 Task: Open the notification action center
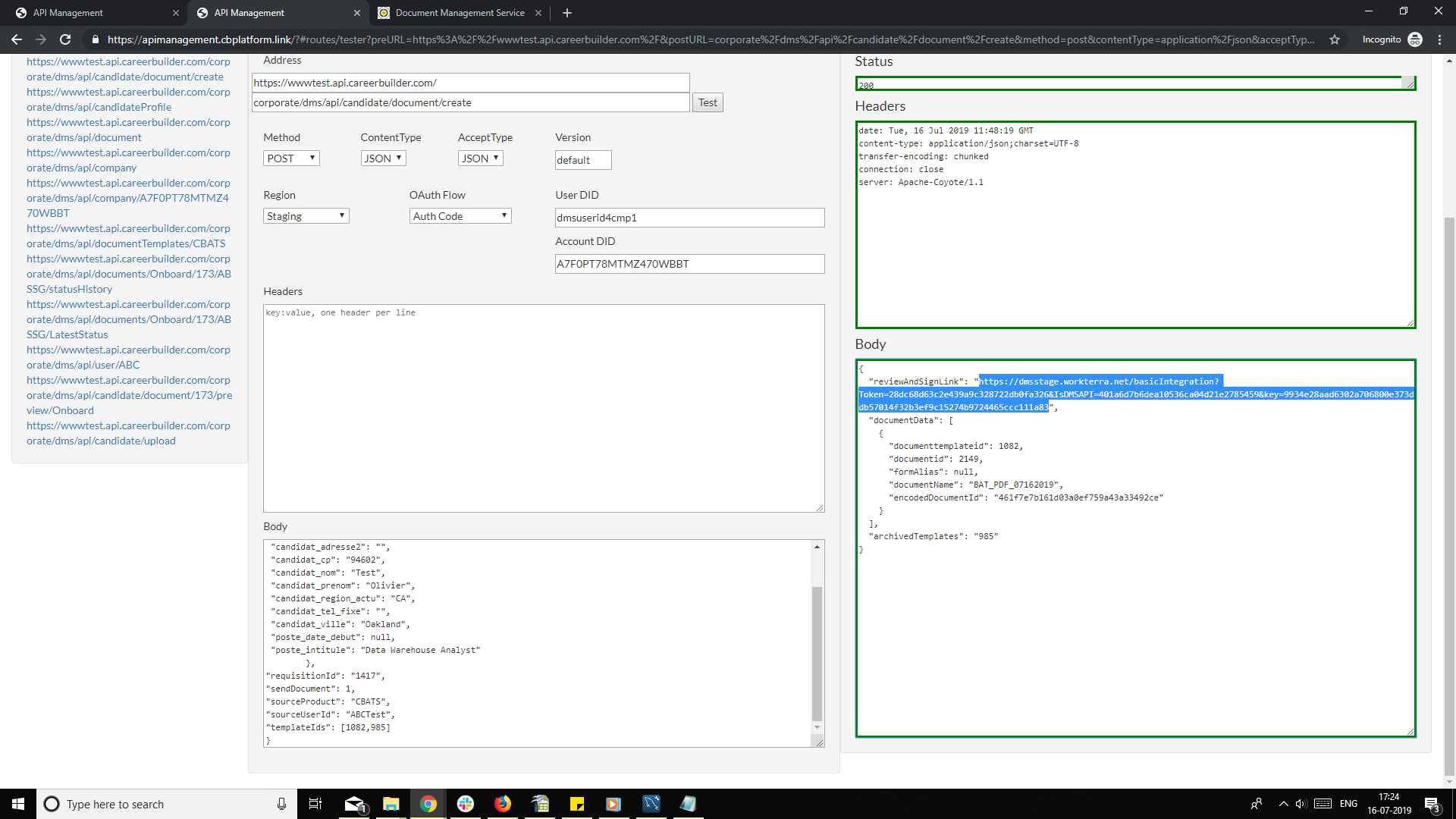[1432, 804]
